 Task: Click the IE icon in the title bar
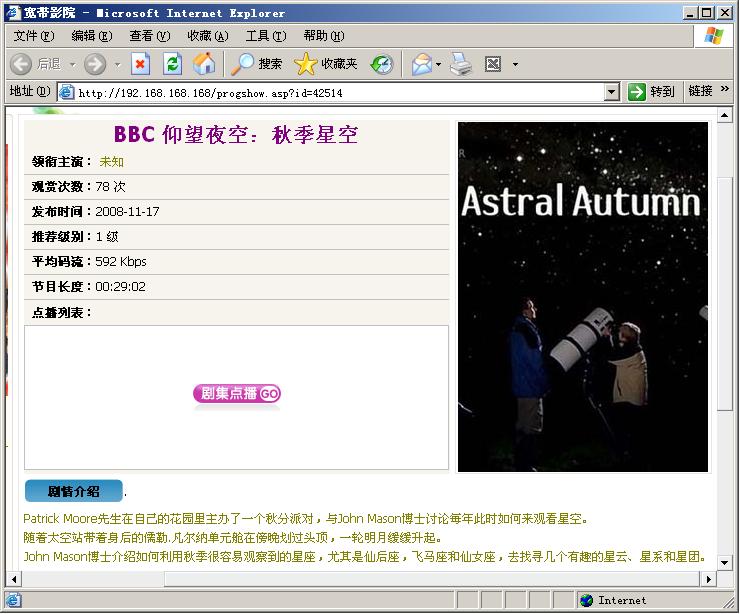[x=13, y=13]
